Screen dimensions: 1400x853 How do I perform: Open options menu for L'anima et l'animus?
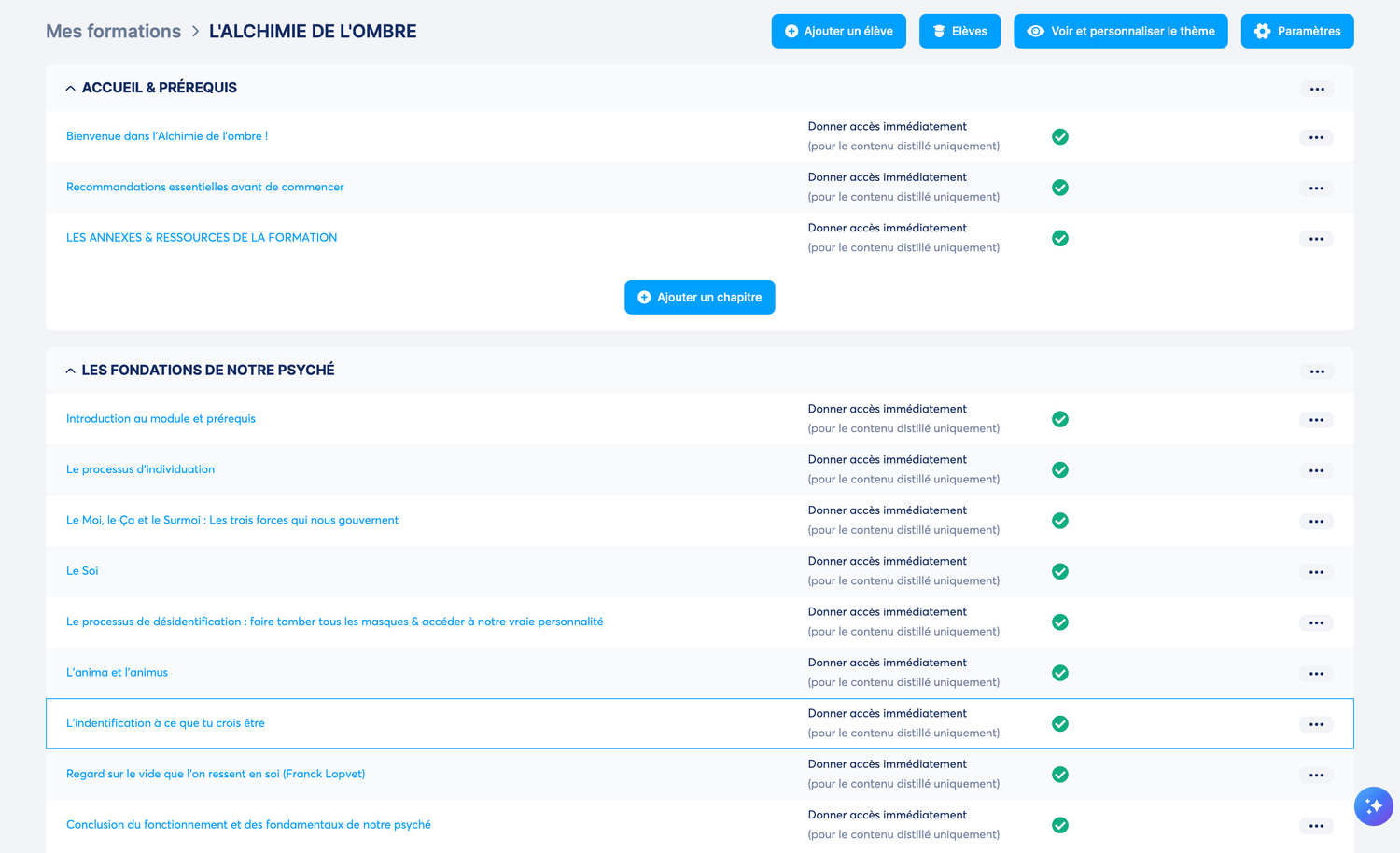click(x=1316, y=674)
